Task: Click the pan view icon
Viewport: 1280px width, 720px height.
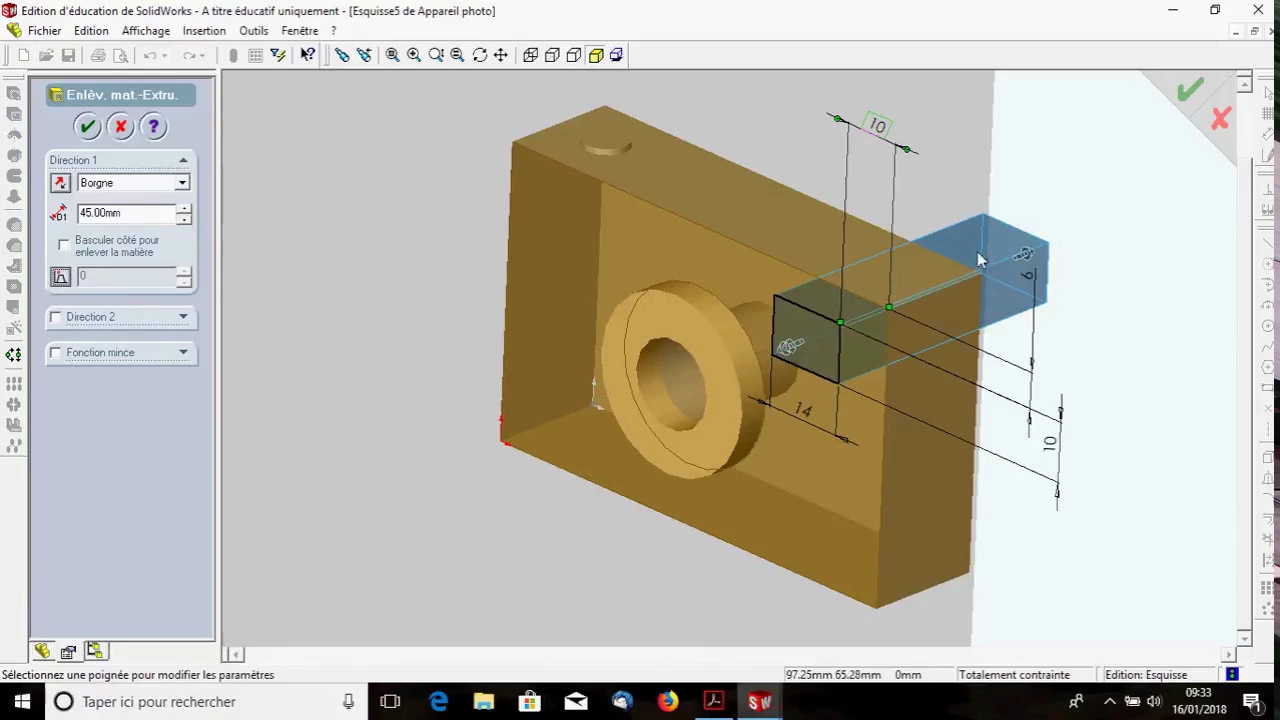Action: point(501,55)
